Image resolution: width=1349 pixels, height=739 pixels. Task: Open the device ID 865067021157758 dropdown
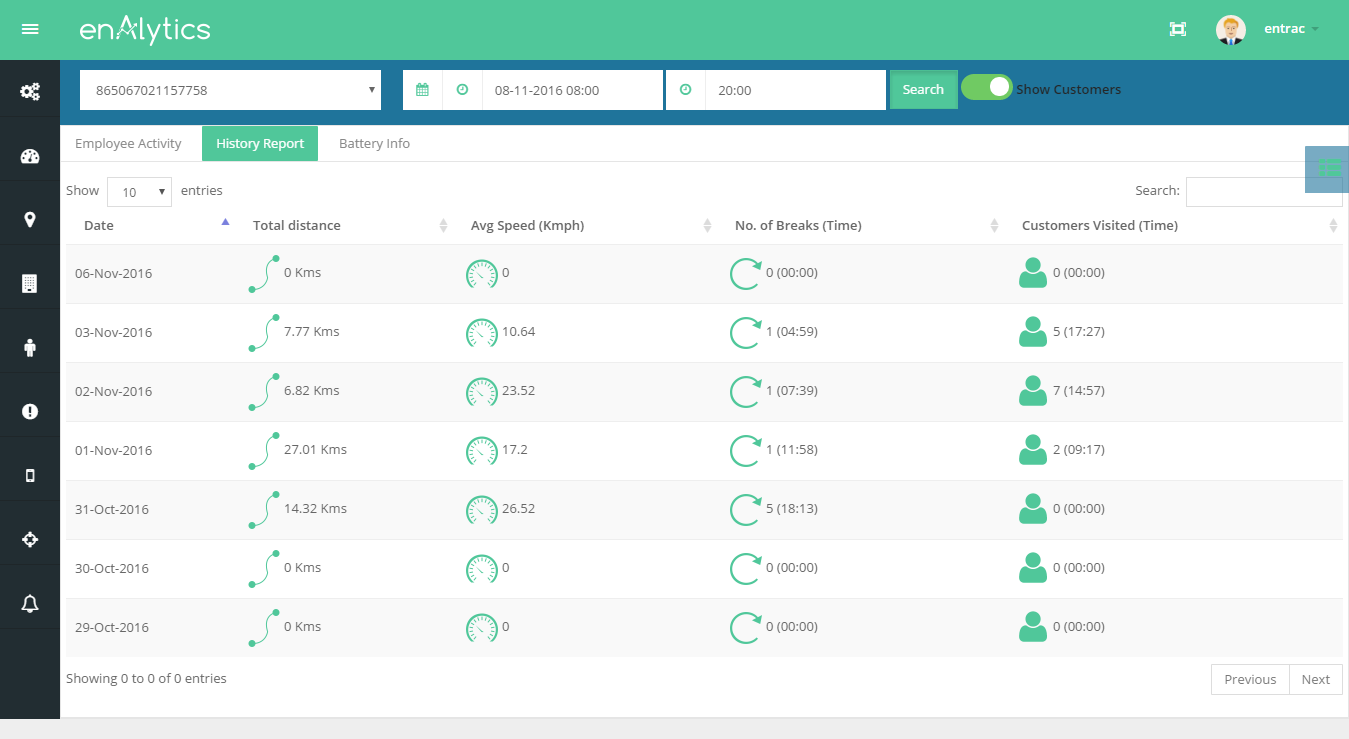tap(230, 90)
